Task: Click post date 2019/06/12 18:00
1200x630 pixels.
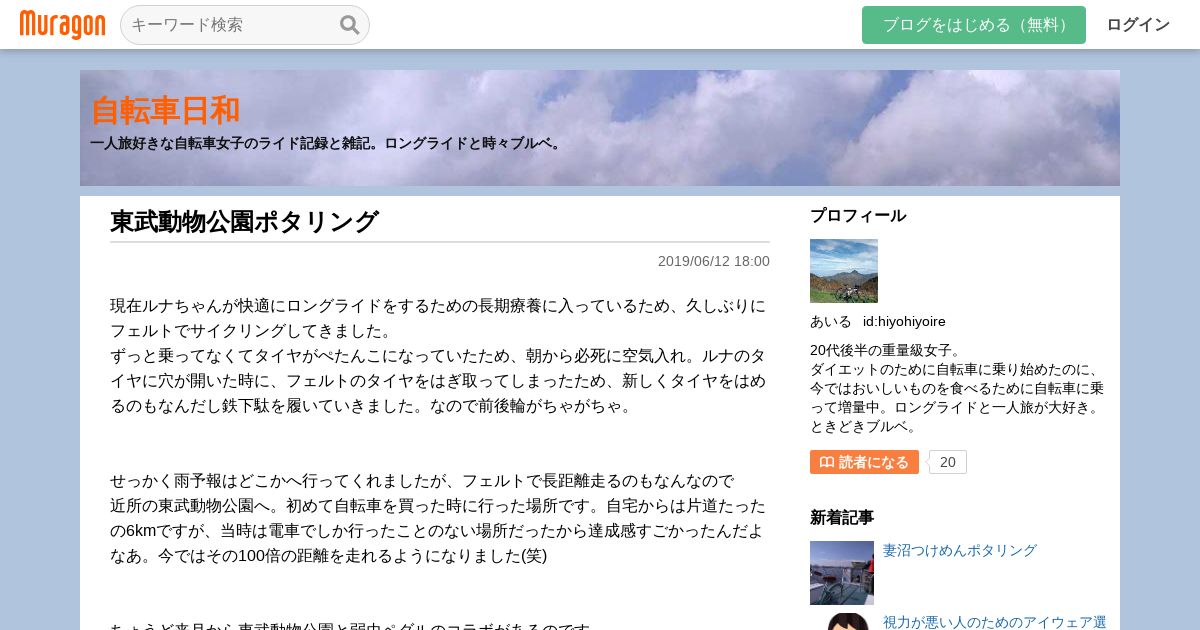Action: (x=714, y=261)
